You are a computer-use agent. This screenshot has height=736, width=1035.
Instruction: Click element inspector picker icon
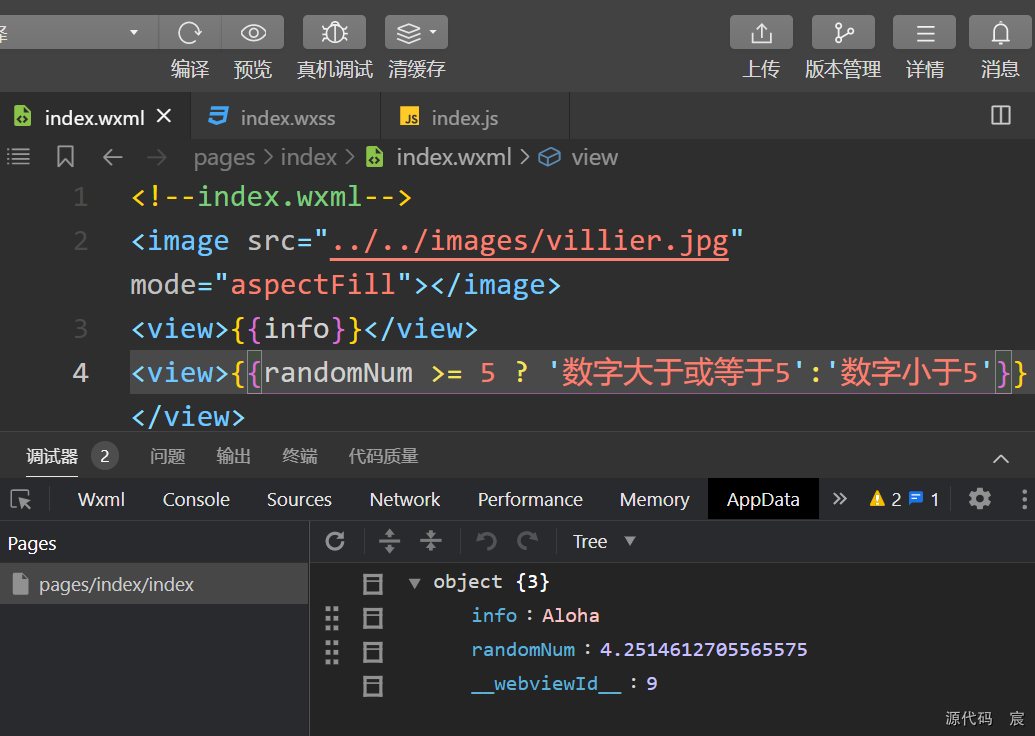(21, 500)
